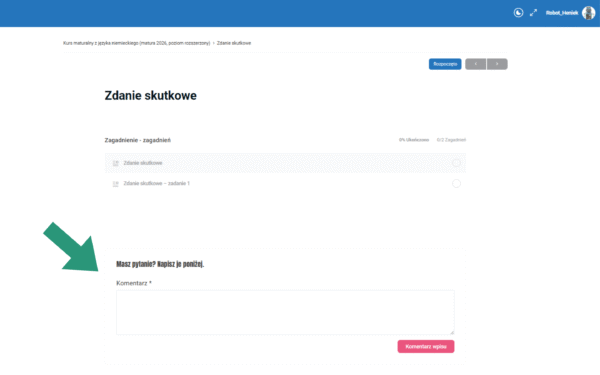Enter fullscreen with the expand arrows icon
The width and height of the screenshot is (600, 375).
(533, 13)
